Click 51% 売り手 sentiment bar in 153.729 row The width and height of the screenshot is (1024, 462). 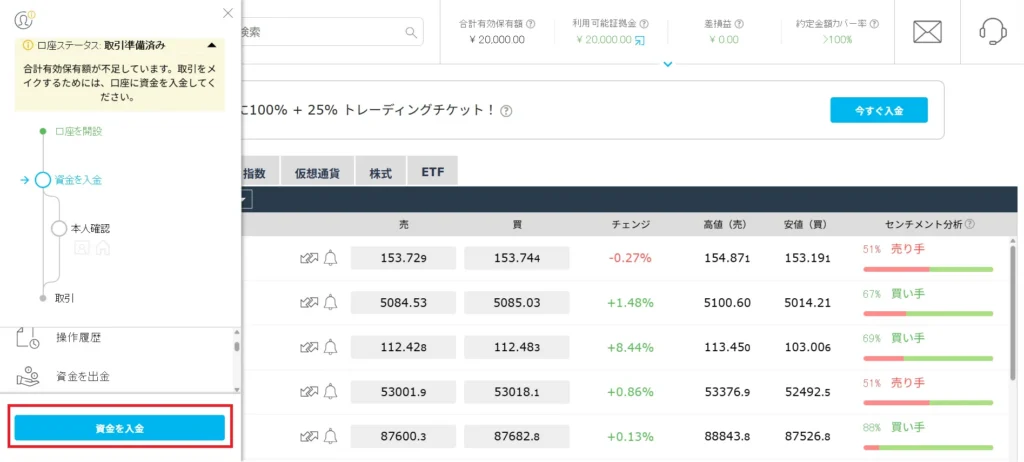tap(928, 269)
